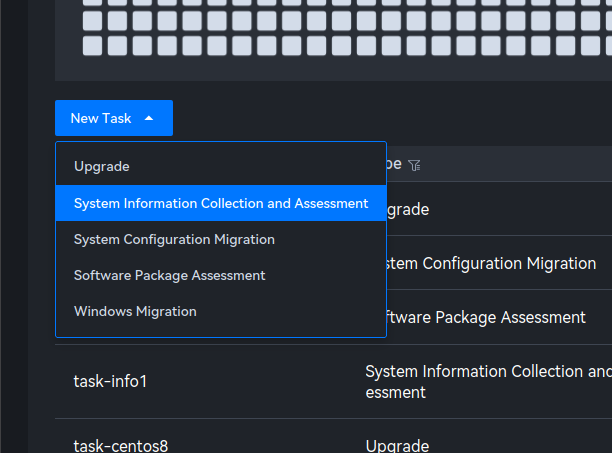
Task: Click Upgrade cell right of highlighted menu option
Action: (x=409, y=209)
